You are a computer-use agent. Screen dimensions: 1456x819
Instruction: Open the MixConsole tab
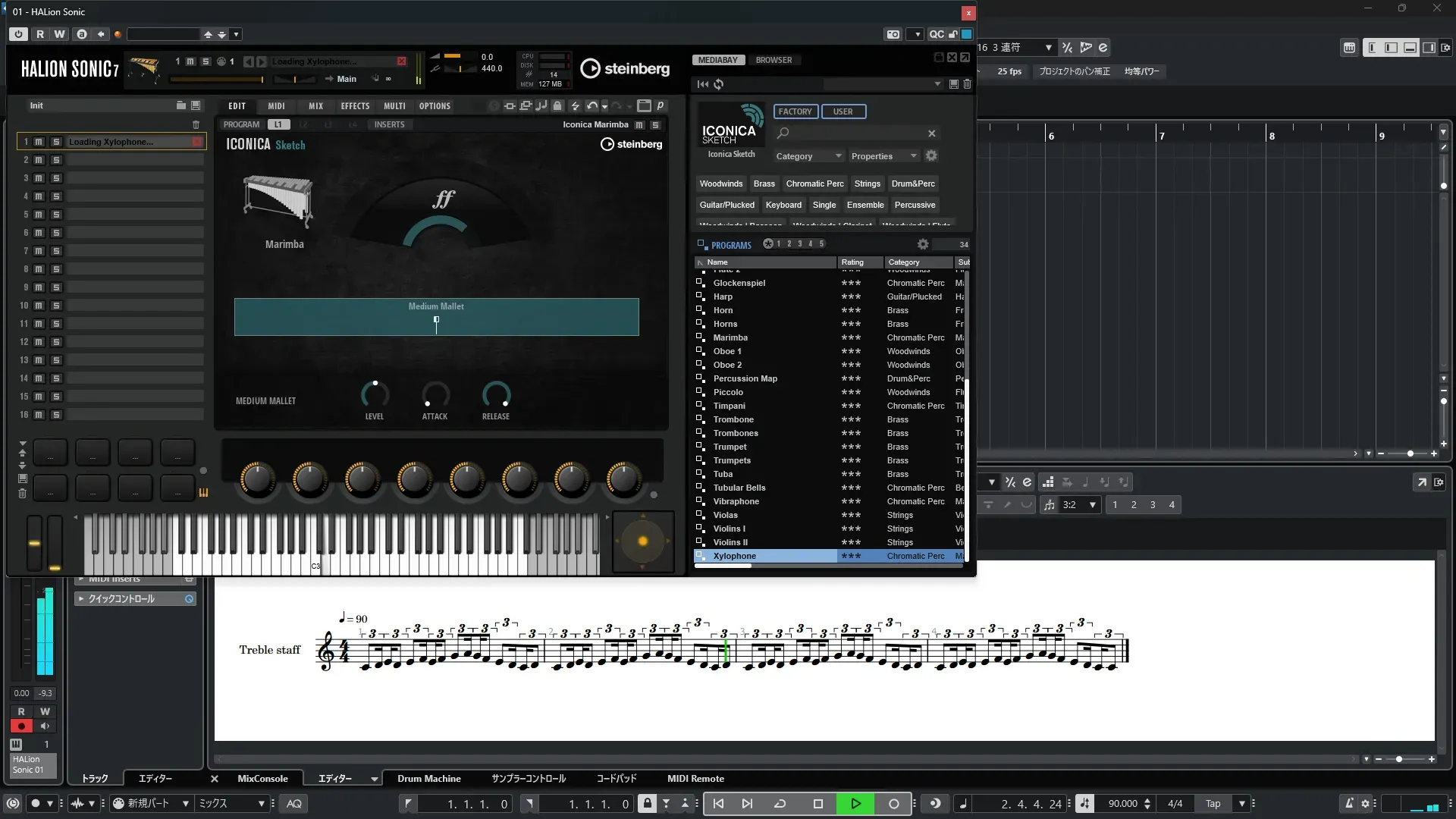(262, 779)
